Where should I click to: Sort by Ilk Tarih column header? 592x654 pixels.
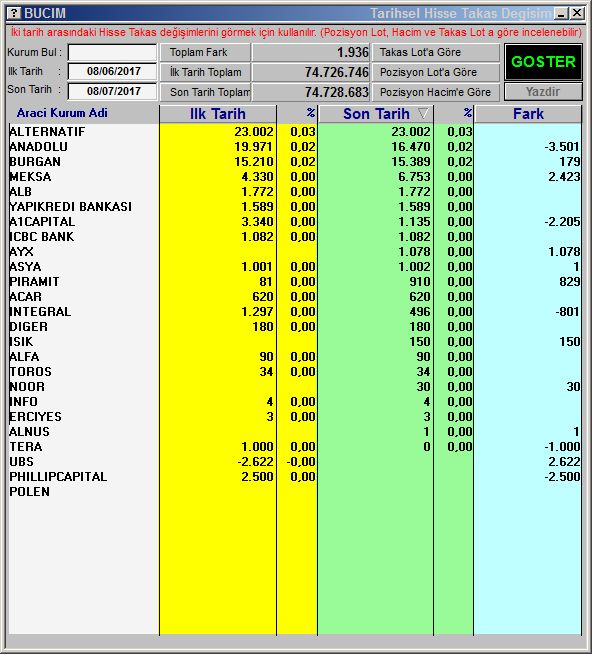point(218,114)
